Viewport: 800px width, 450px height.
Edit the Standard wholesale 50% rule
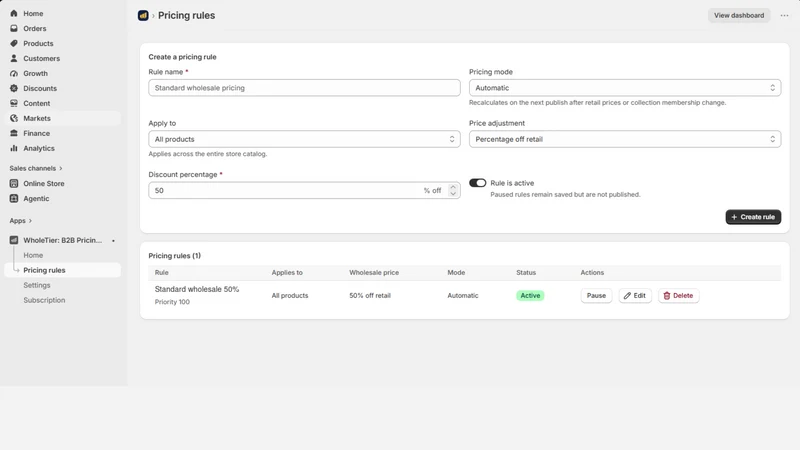(635, 295)
